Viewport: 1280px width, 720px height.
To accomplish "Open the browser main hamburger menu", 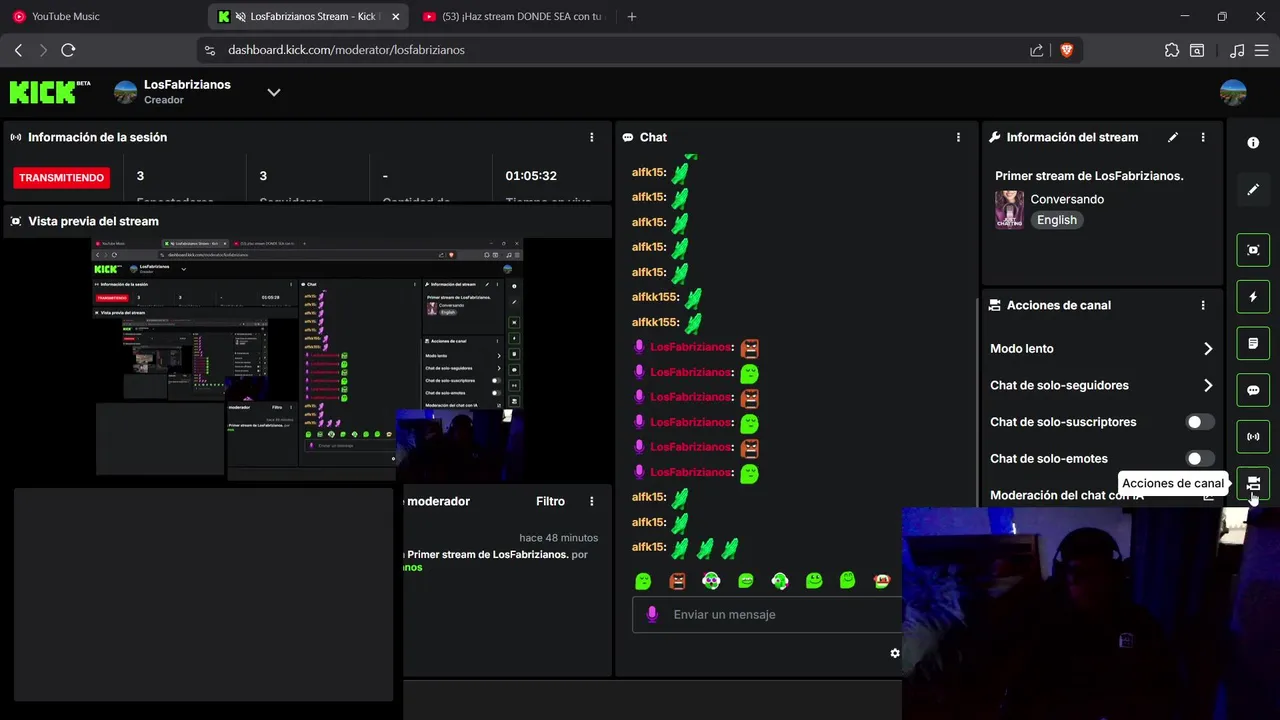I will tap(1261, 50).
